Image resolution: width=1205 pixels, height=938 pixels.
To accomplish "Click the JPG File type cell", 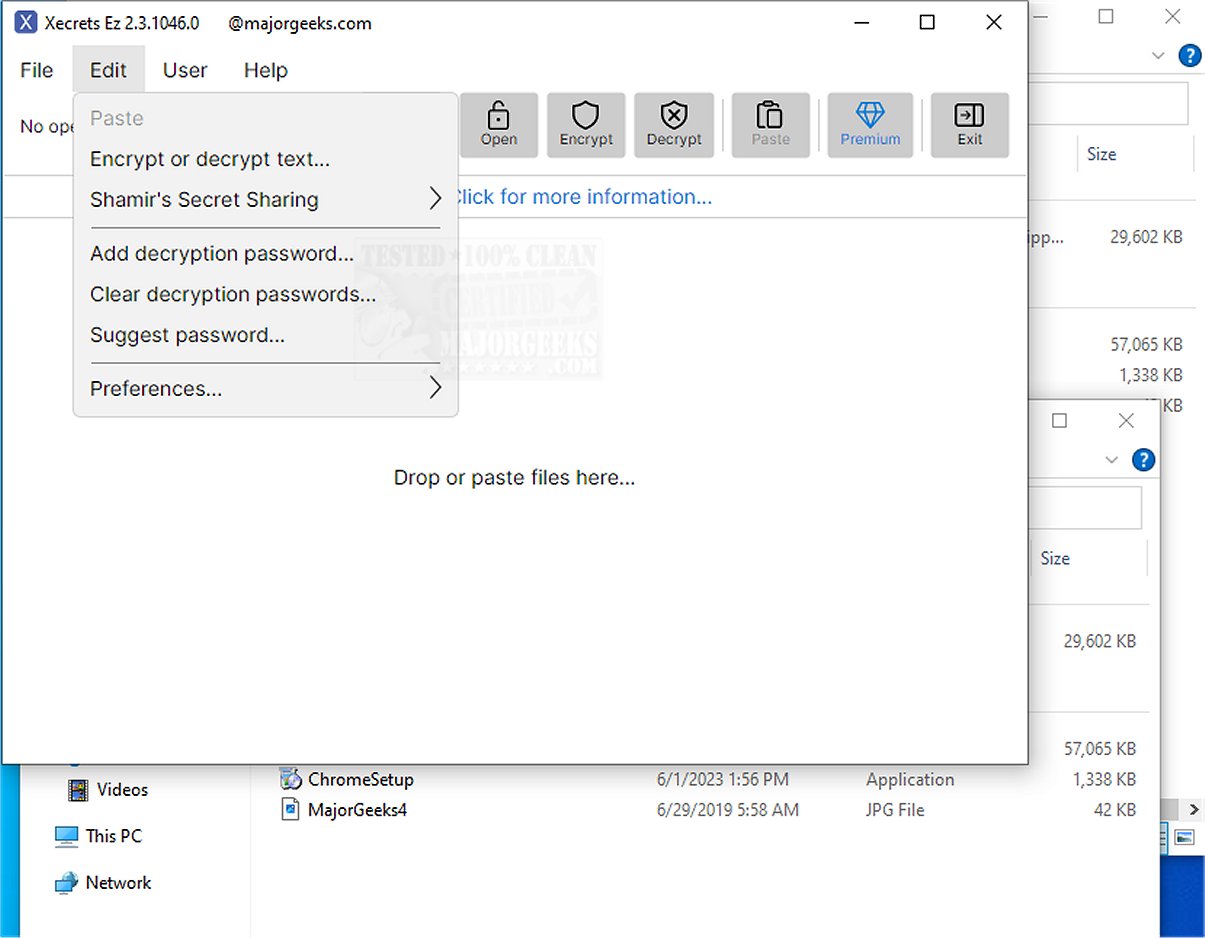I will click(895, 810).
